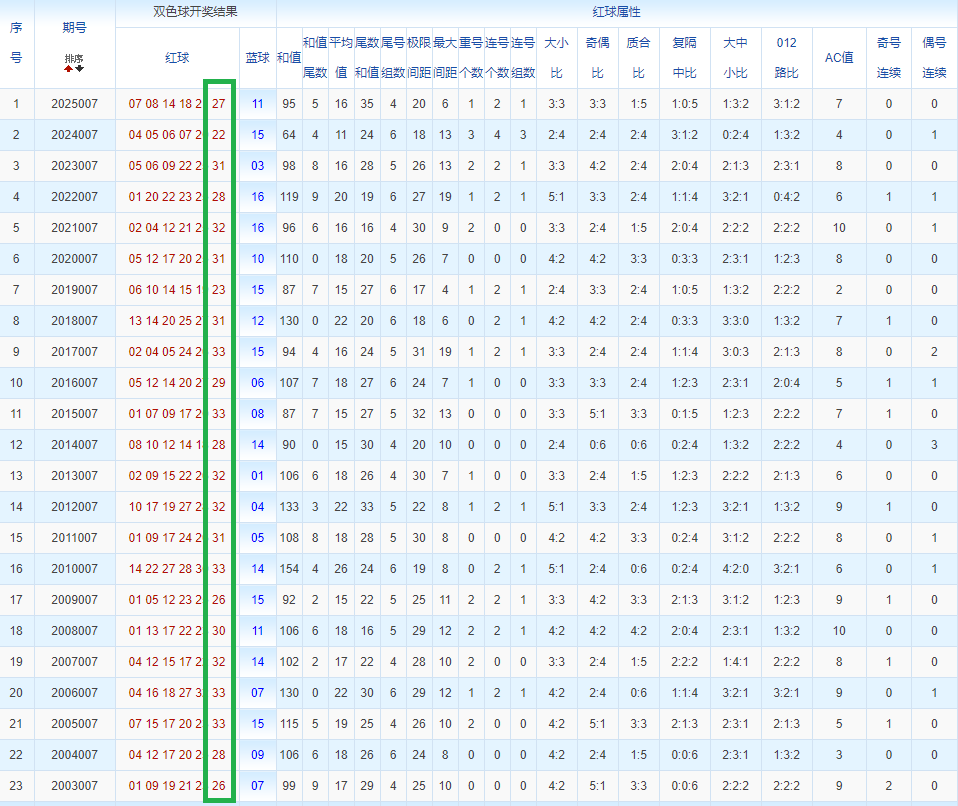Click the red balls of issue 2010007
The width and height of the screenshot is (958, 806).
click(165, 569)
